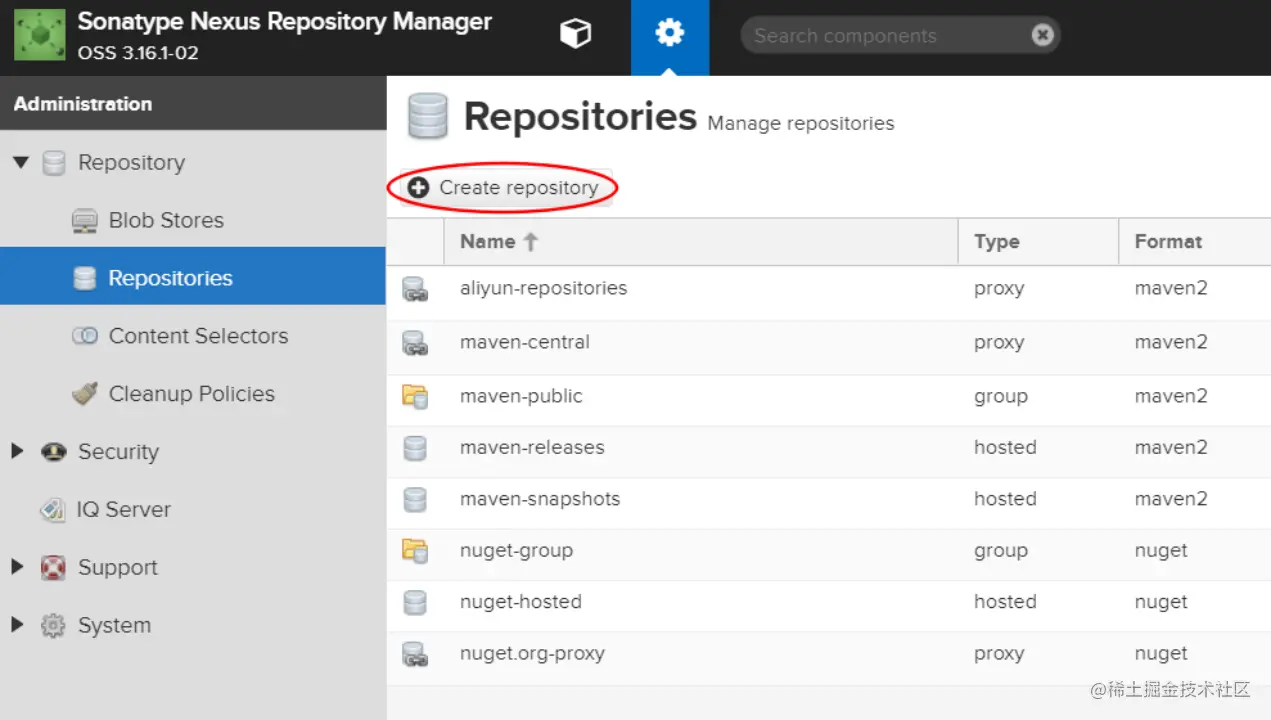Click Format cell 'maven2' of aliyun-repositories
The width and height of the screenshot is (1271, 720).
coord(1171,288)
